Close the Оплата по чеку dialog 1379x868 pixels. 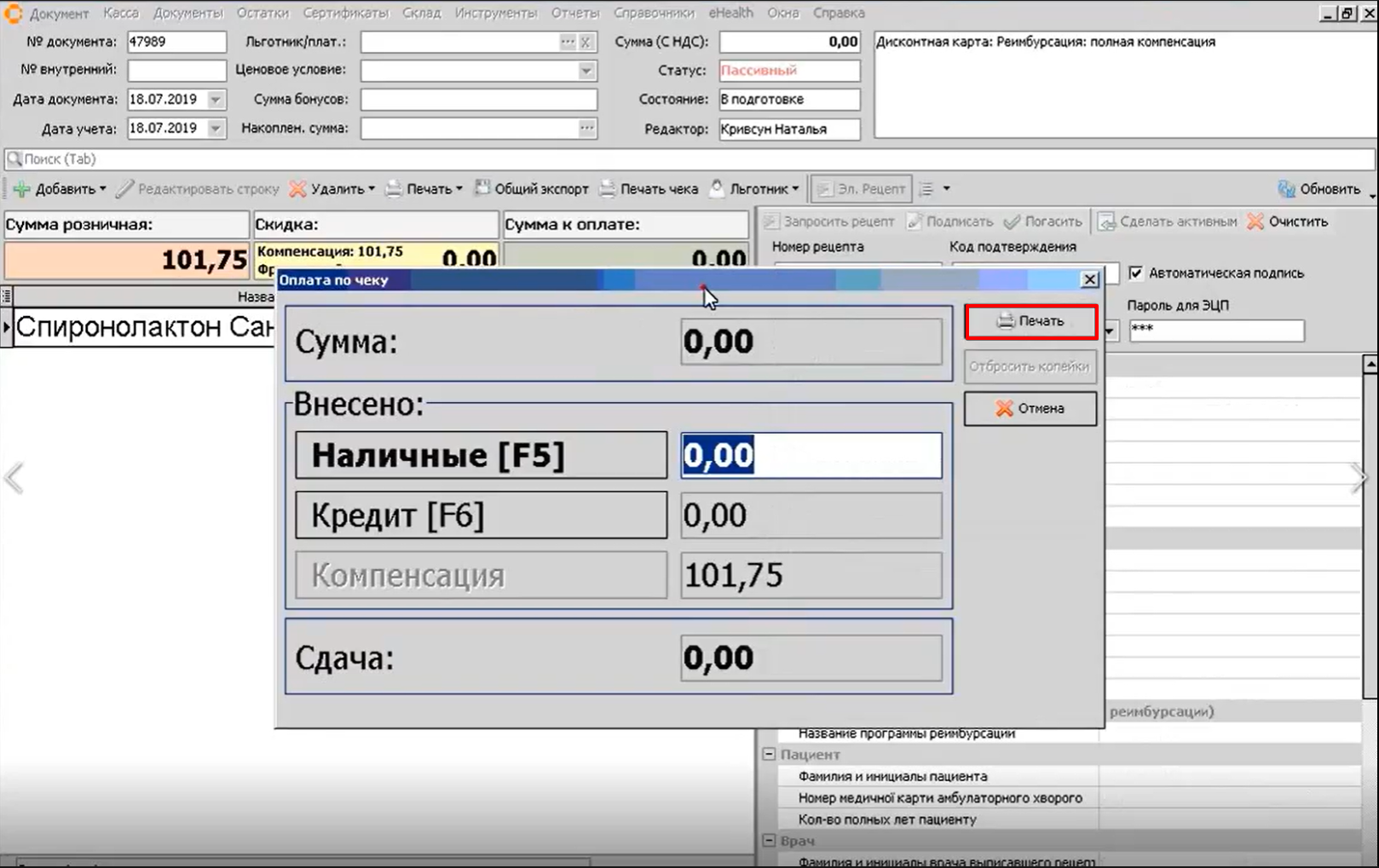click(1089, 279)
